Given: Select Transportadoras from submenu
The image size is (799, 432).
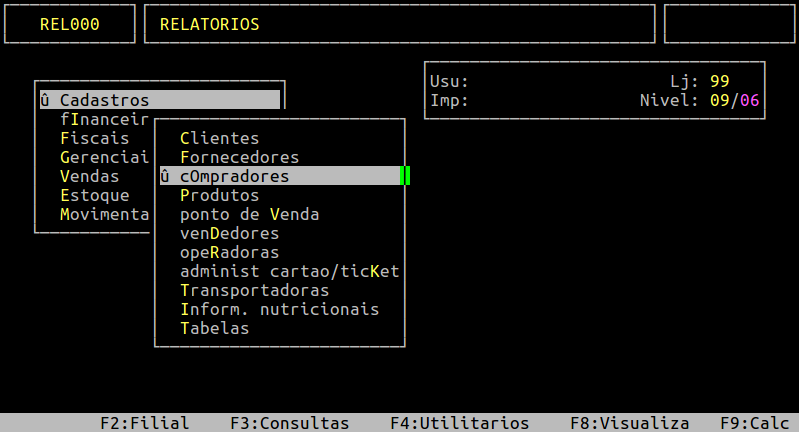Looking at the screenshot, I should [x=255, y=290].
